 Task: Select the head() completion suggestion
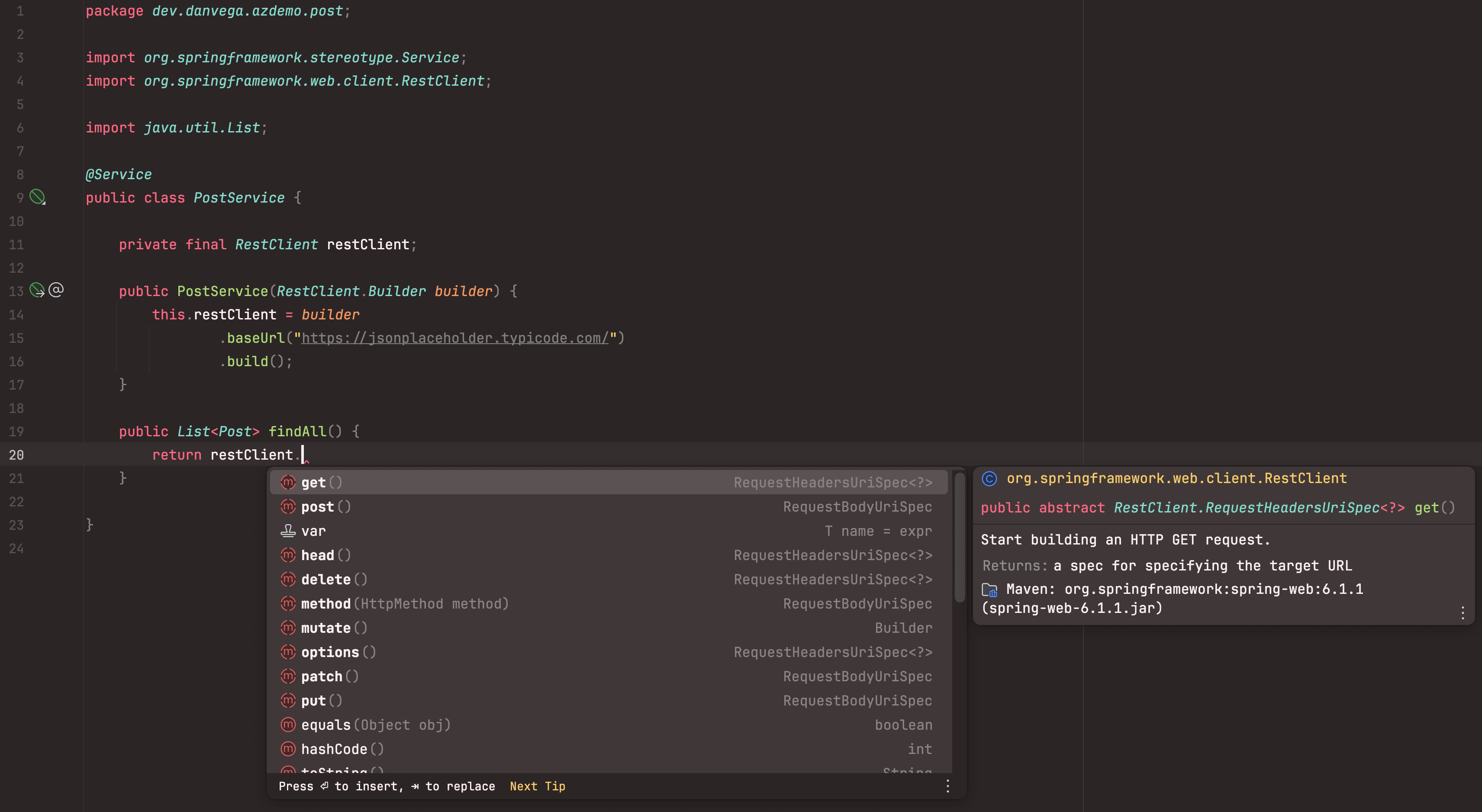609,555
